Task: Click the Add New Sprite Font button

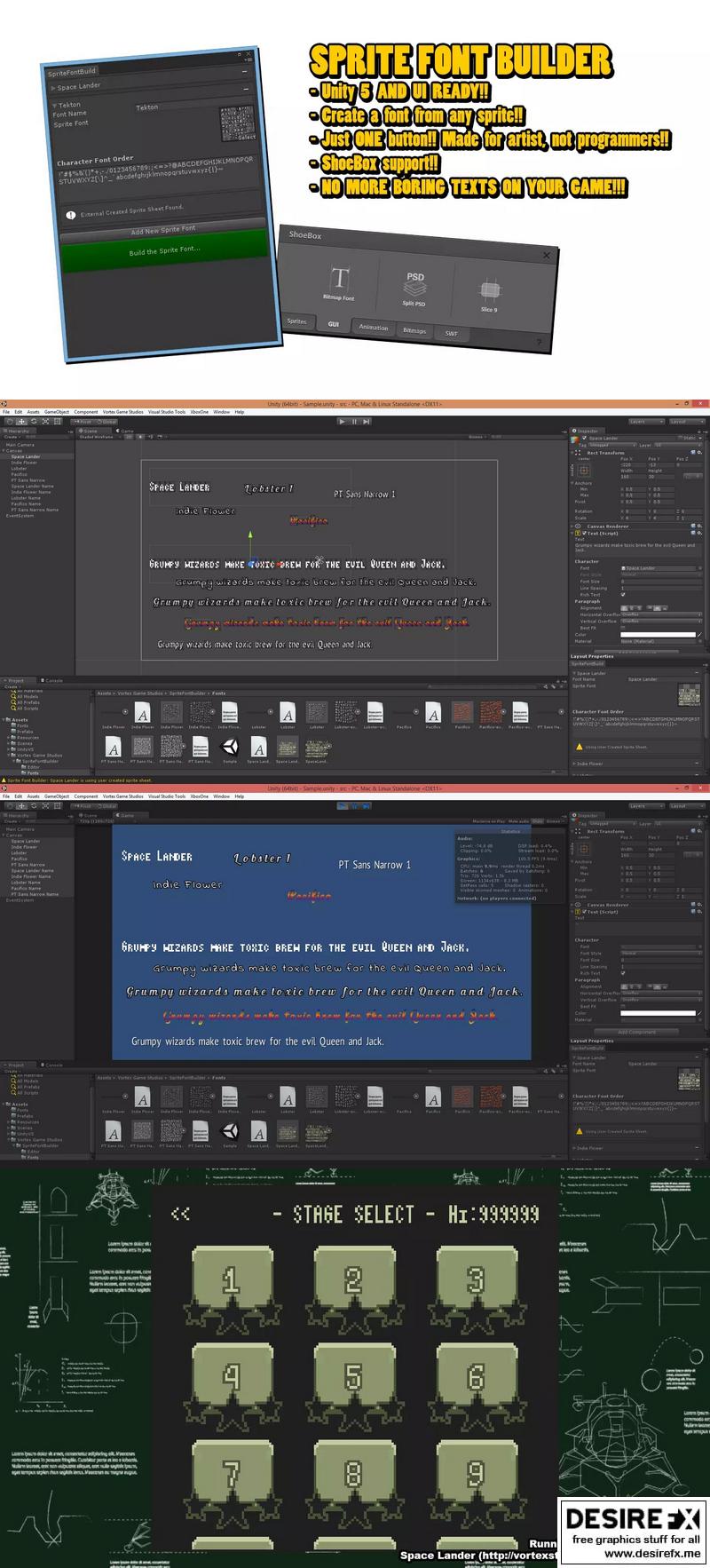Action: (x=163, y=230)
